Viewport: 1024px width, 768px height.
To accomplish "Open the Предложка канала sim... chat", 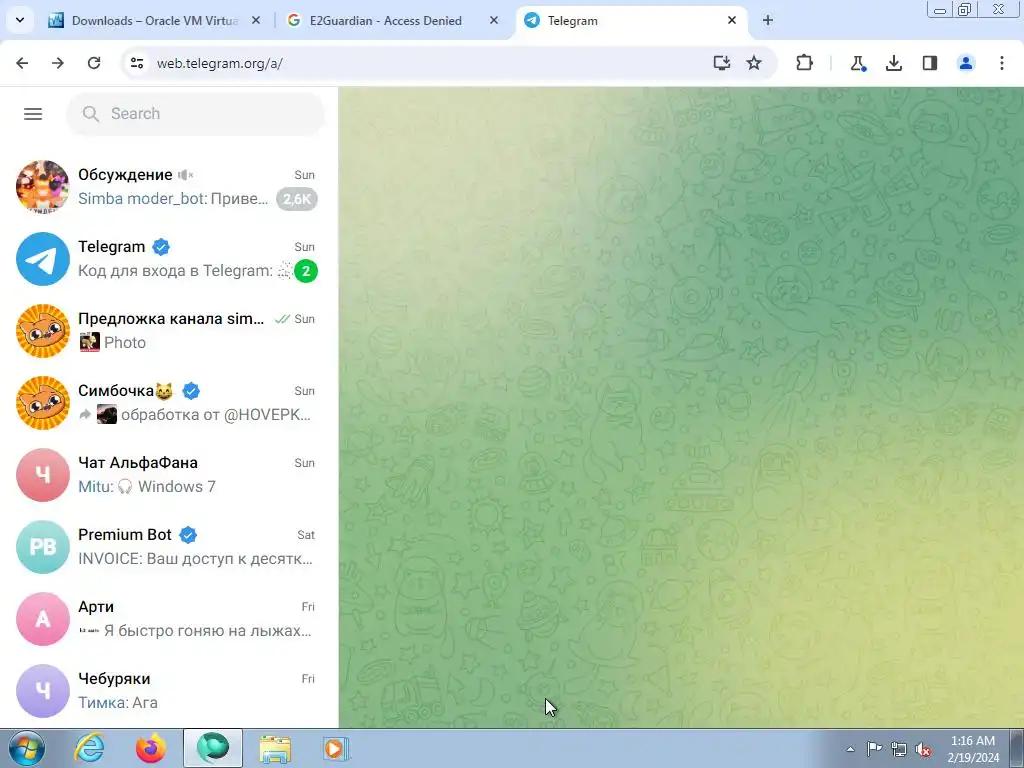I will [168, 331].
